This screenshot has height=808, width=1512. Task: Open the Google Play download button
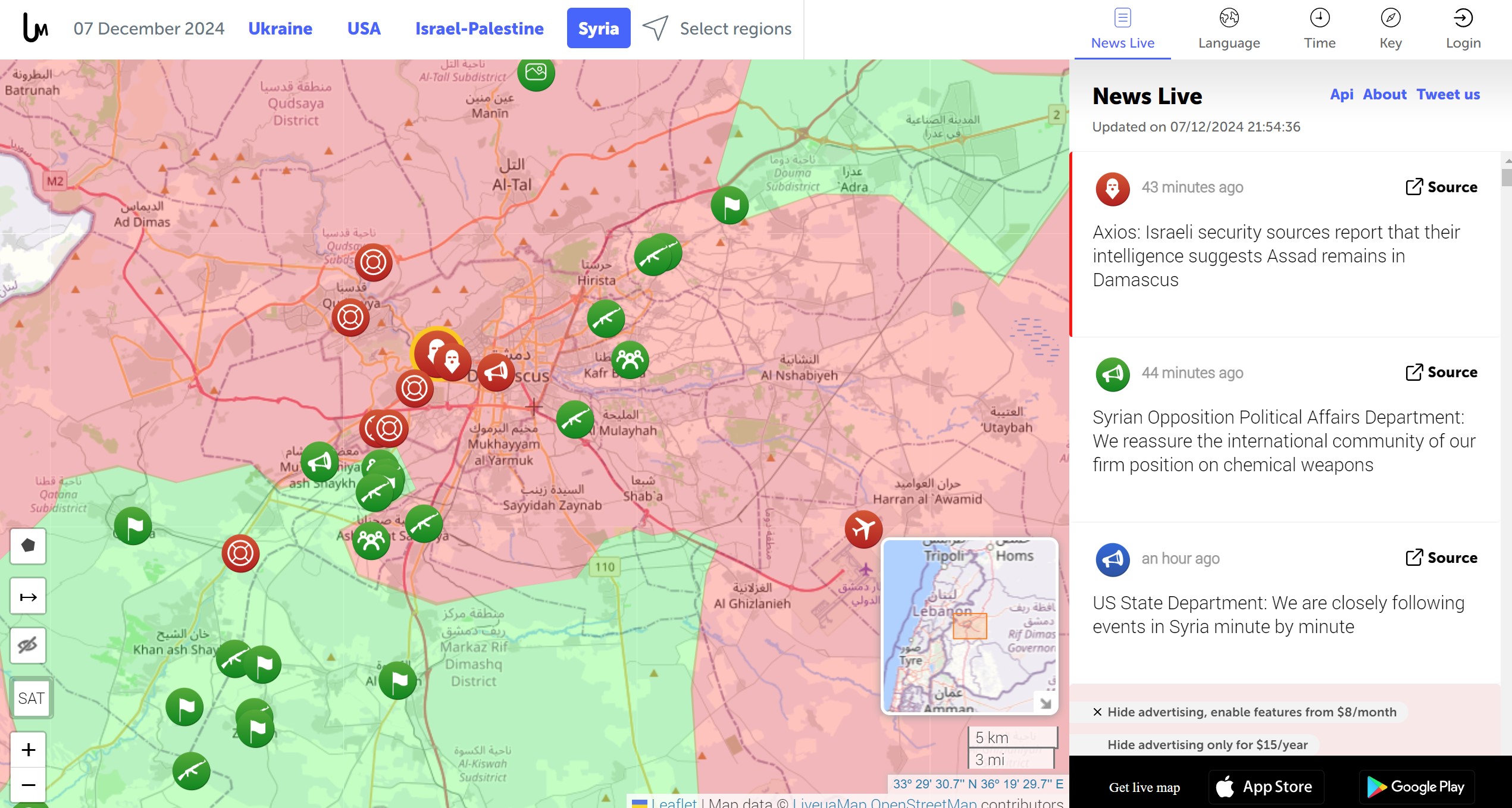click(1416, 787)
